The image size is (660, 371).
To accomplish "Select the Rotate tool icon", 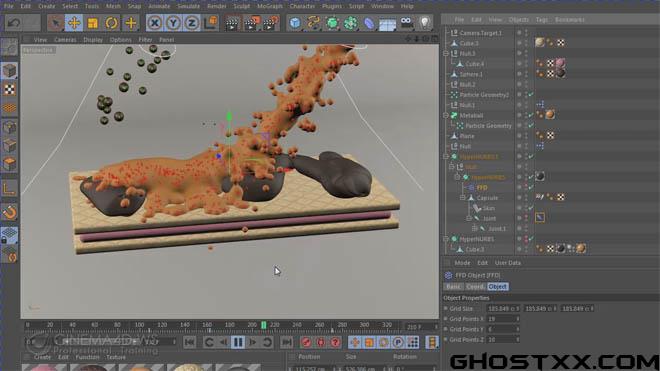I will coord(111,23).
